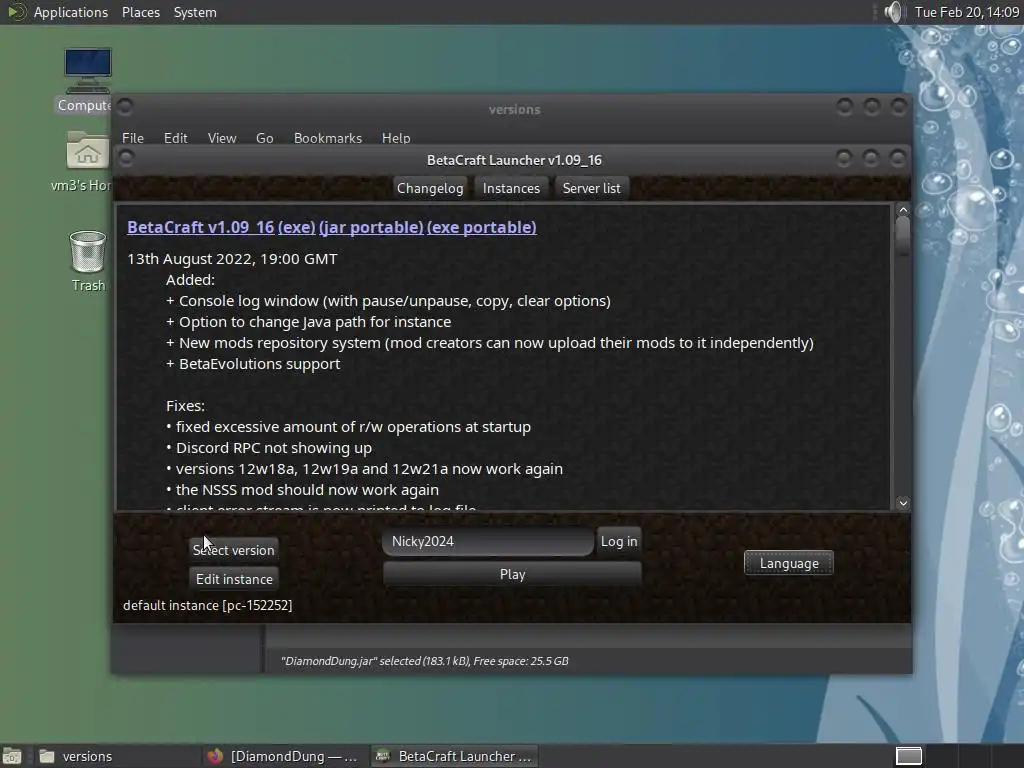Screen dimensions: 1024x768
Task: Click the Discord RPC not showing up line
Action: click(x=269, y=448)
